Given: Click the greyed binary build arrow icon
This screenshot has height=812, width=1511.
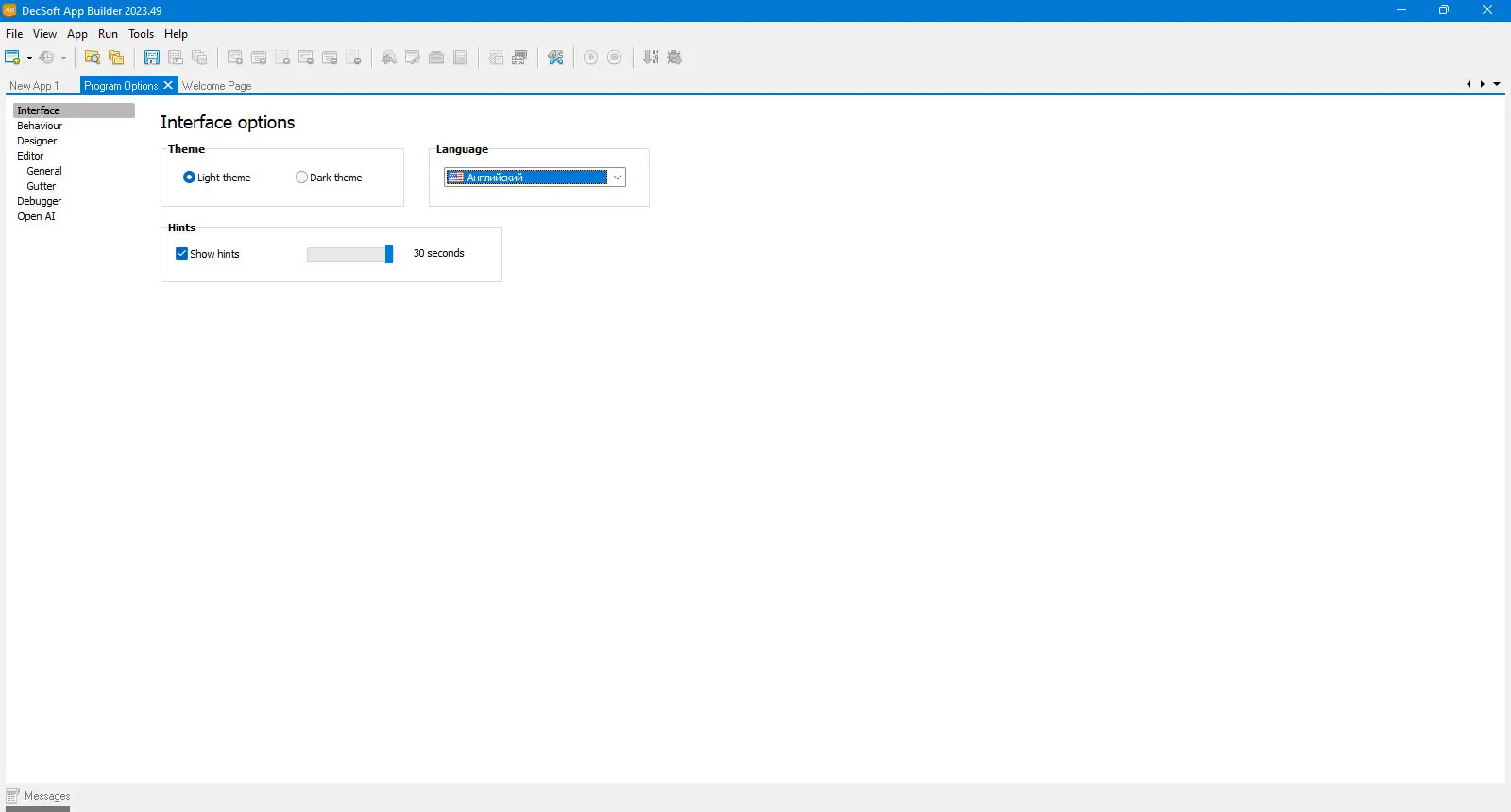Looking at the screenshot, I should pyautogui.click(x=651, y=58).
